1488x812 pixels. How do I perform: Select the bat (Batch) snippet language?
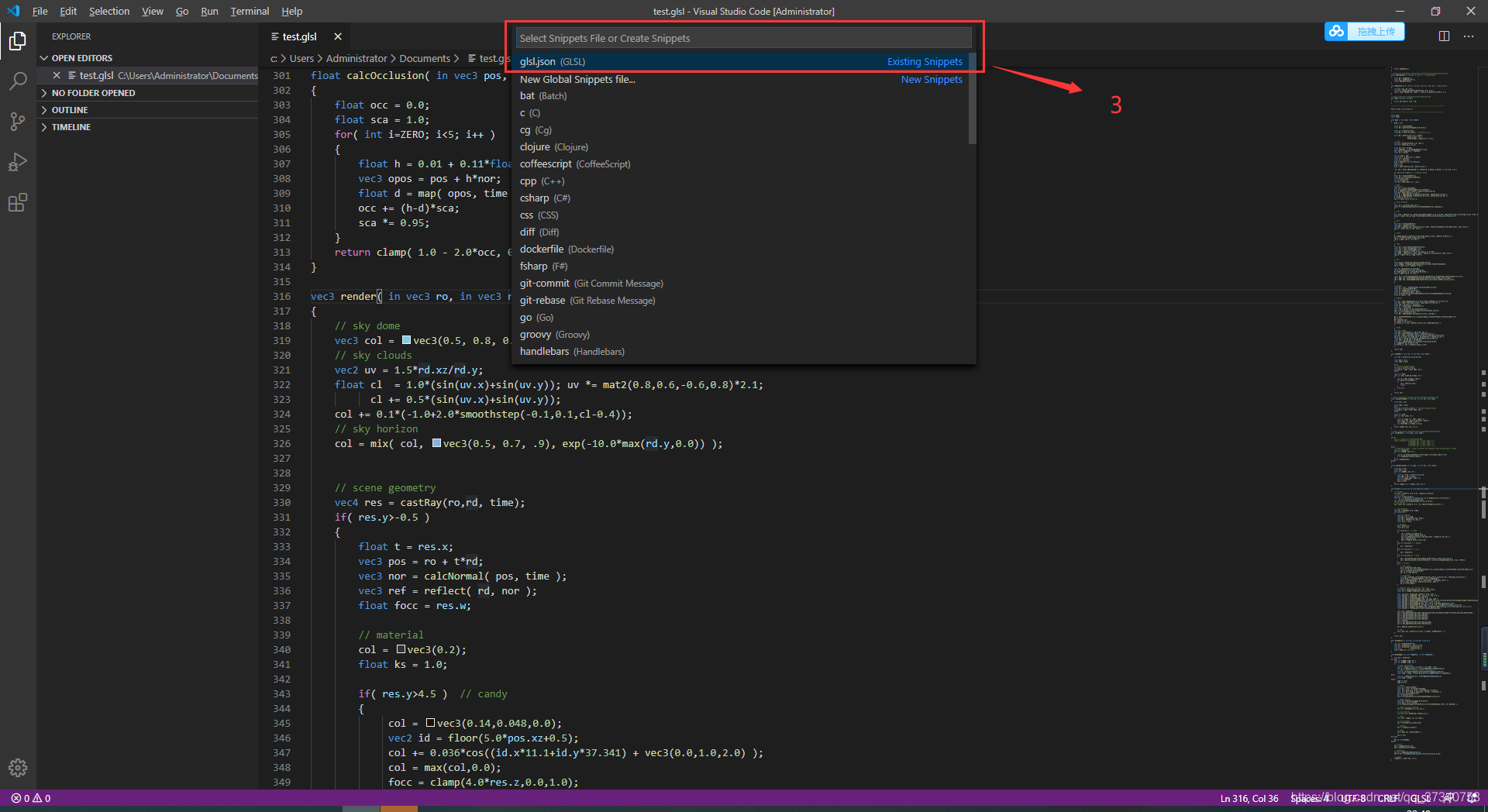(741, 96)
